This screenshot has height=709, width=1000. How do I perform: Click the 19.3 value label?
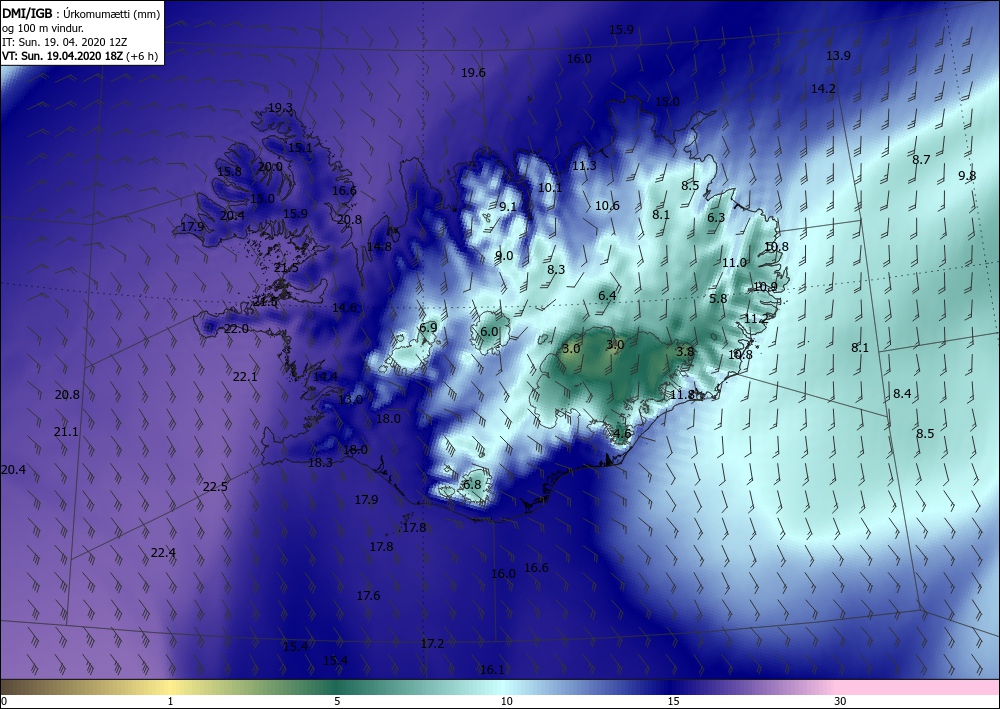280,108
